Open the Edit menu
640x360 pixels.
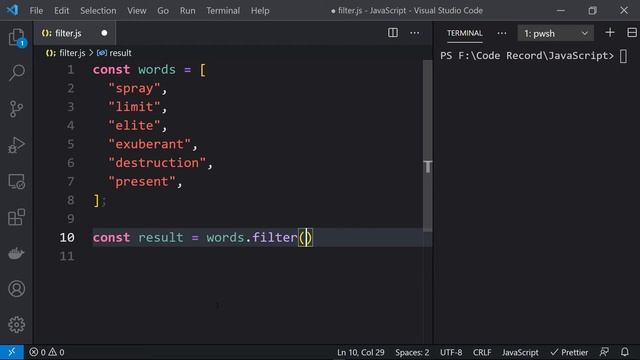point(61,11)
